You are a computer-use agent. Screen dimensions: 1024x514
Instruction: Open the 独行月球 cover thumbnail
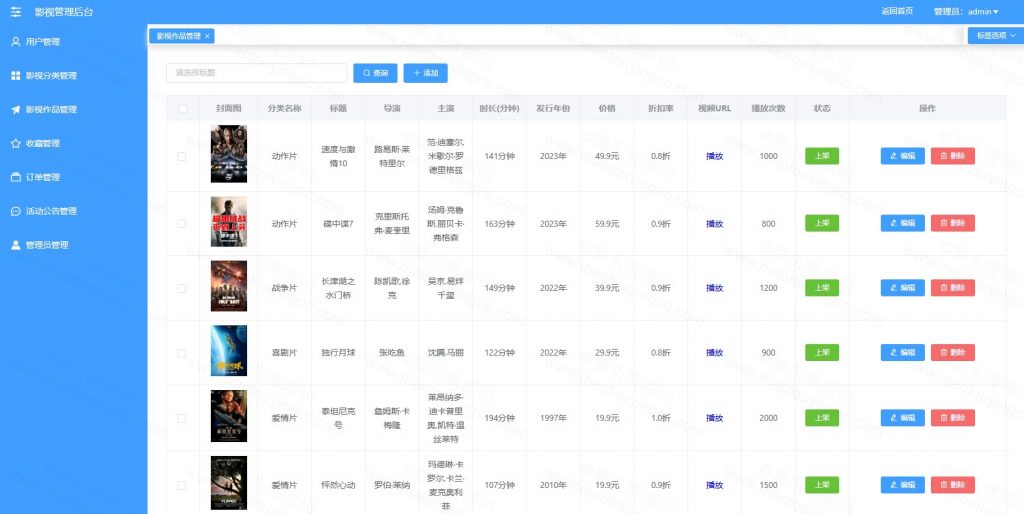coord(229,351)
